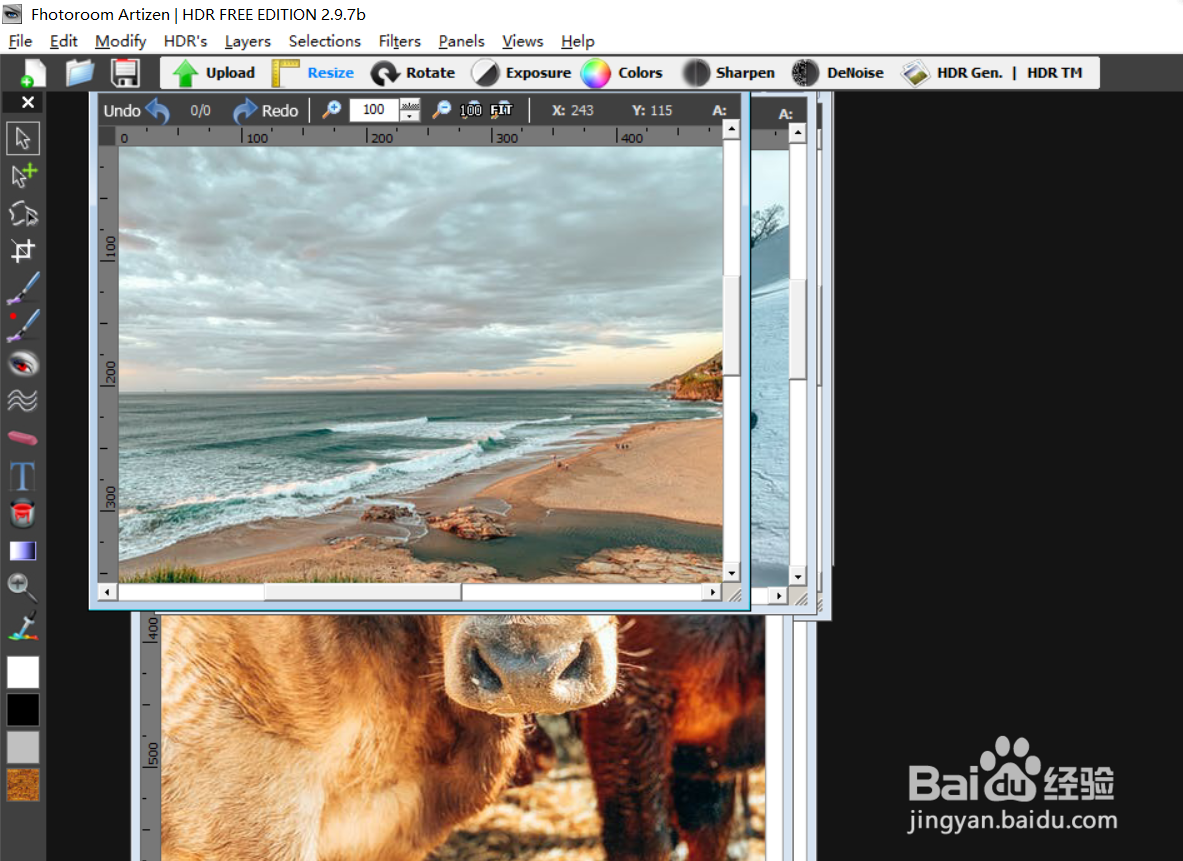Select the lasso selection tool
This screenshot has width=1183, height=861.
23,214
